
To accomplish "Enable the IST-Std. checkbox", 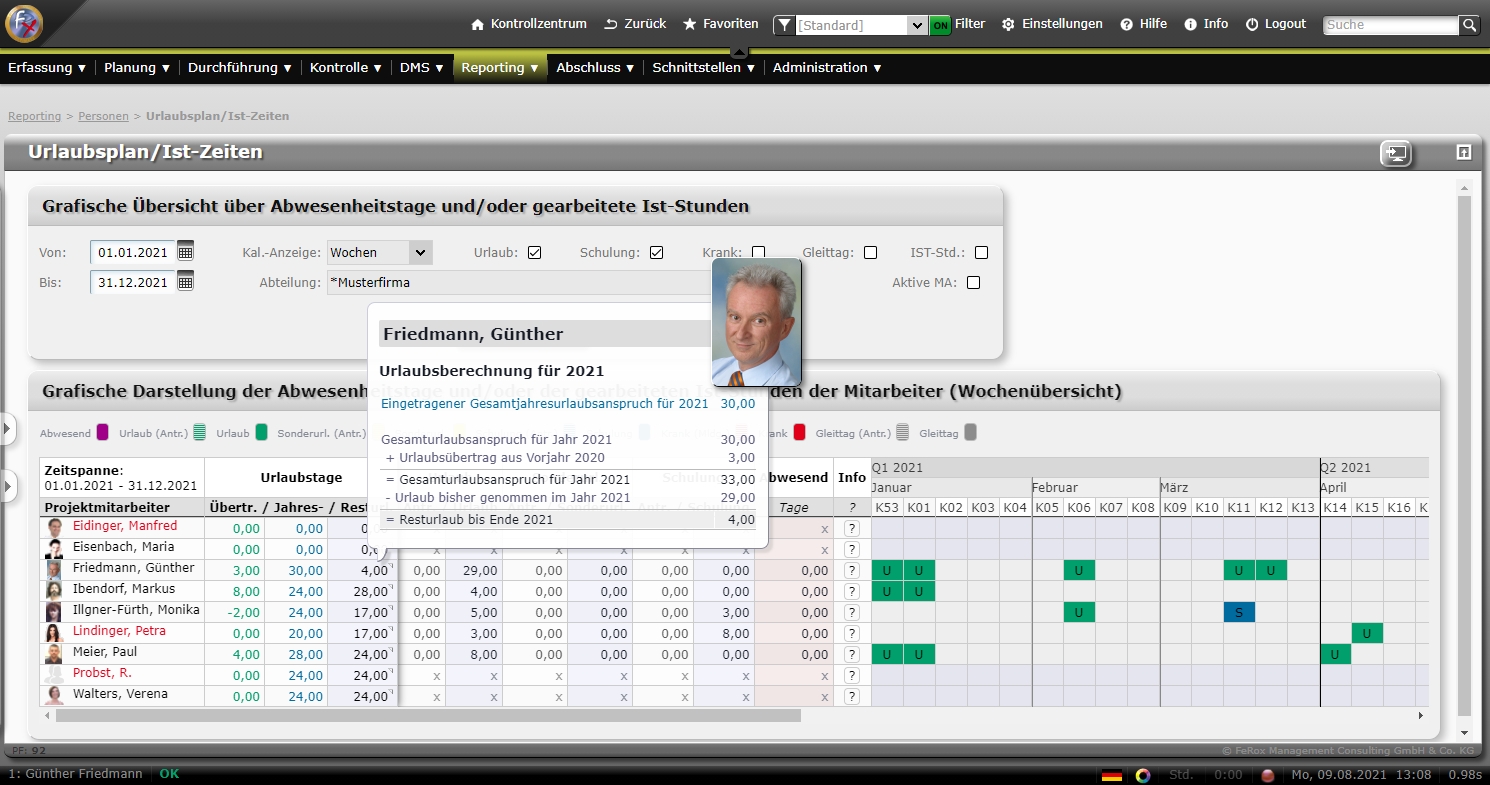I will click(982, 253).
